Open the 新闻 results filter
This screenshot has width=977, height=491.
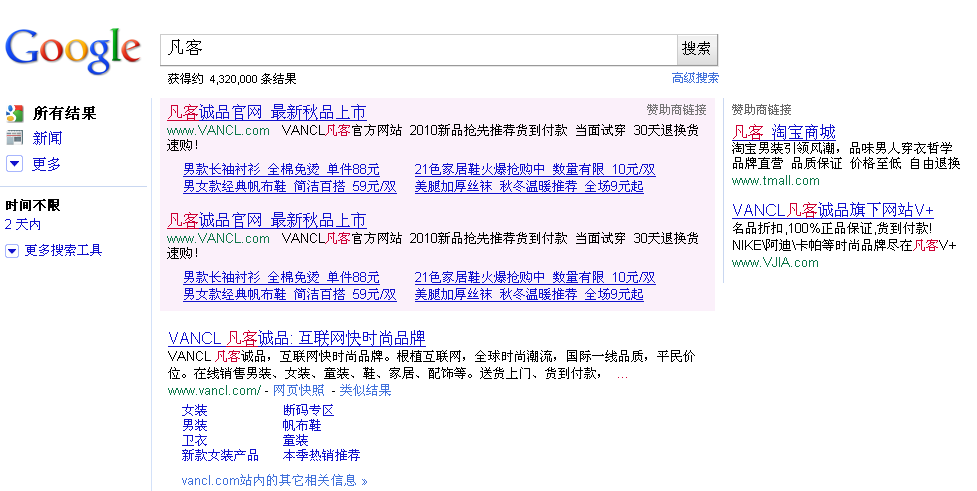pos(47,138)
